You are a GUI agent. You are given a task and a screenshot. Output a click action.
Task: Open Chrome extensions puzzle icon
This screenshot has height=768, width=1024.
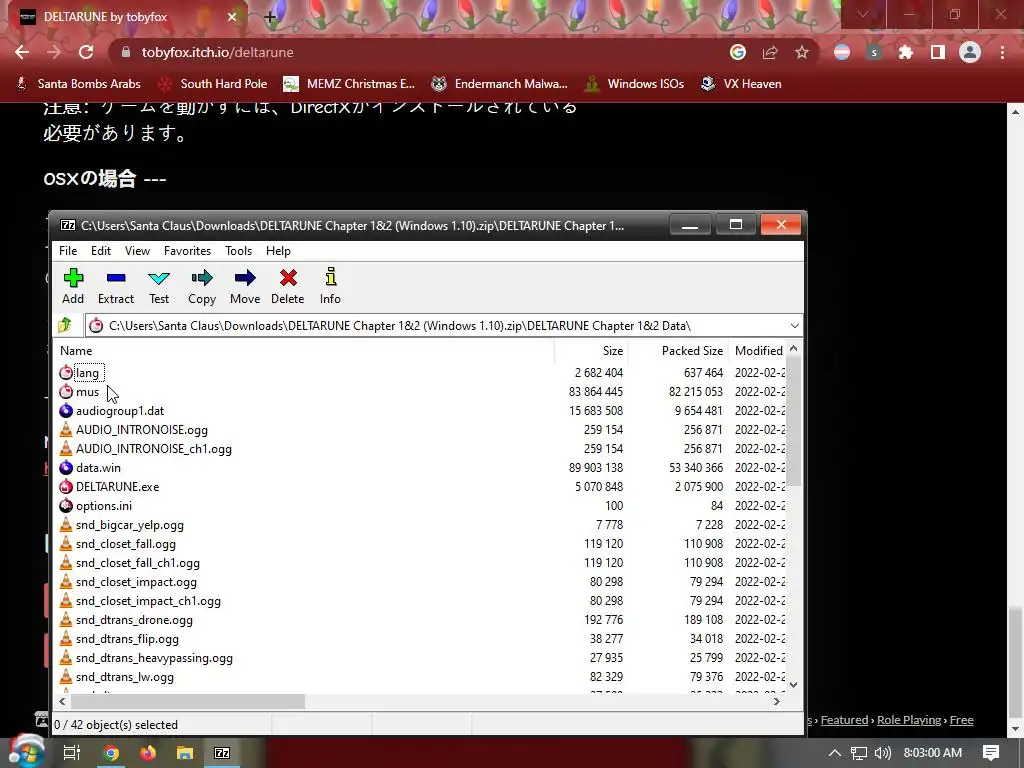click(906, 52)
